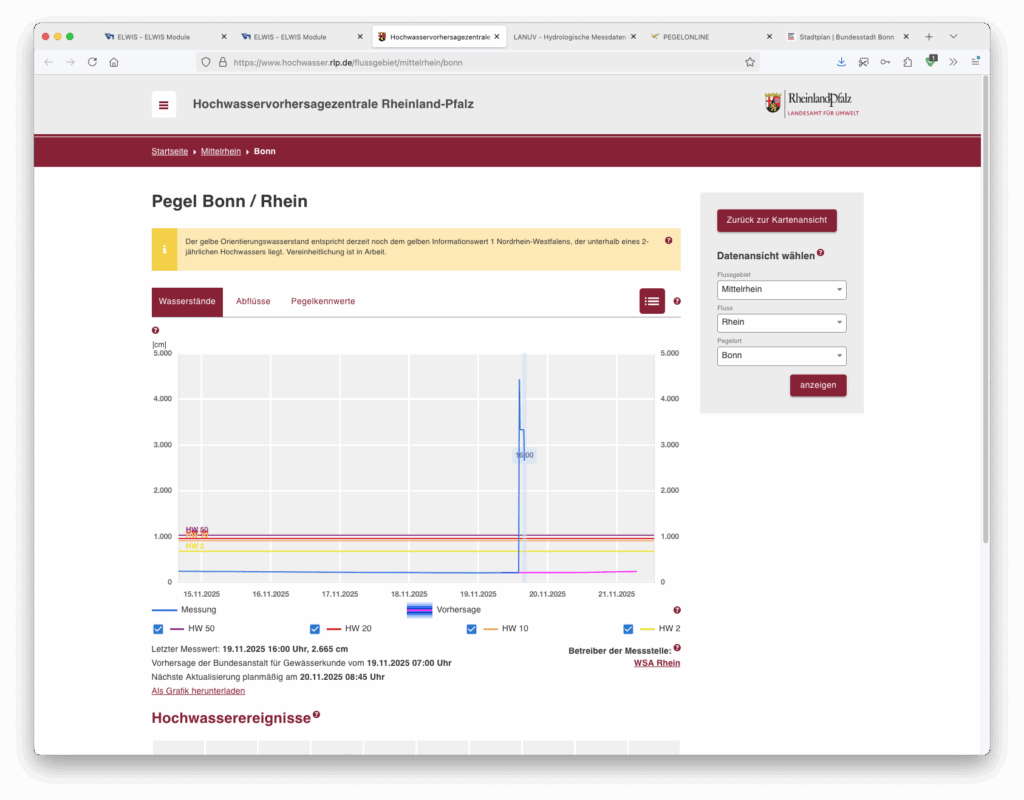Open Firefox downloads panel
Screen dimensions: 1024x800
[x=841, y=62]
